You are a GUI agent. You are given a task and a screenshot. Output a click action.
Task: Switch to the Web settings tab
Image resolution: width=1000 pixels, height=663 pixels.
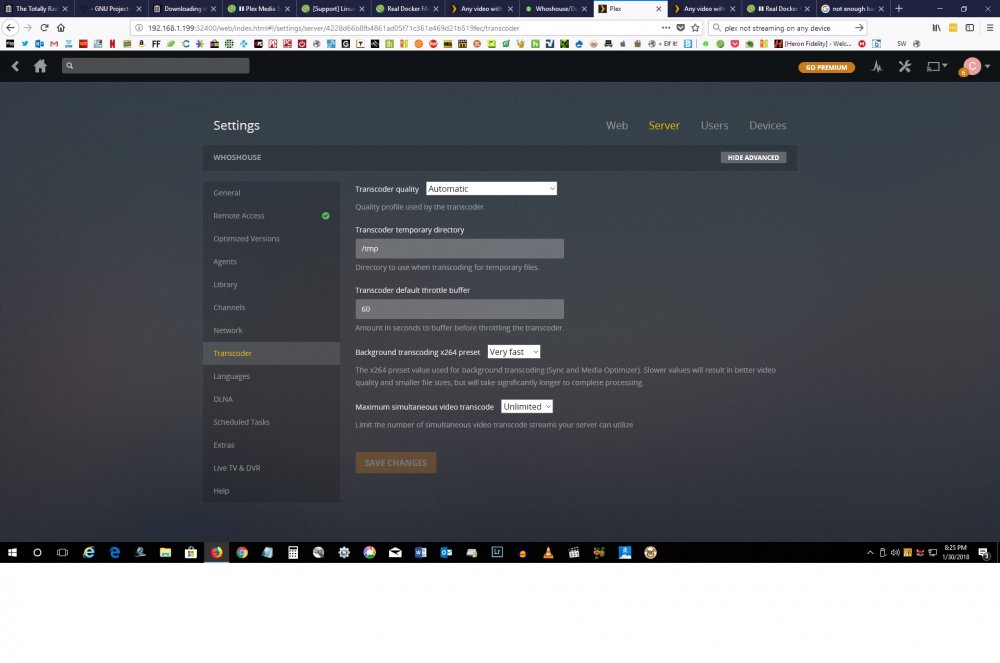(617, 126)
